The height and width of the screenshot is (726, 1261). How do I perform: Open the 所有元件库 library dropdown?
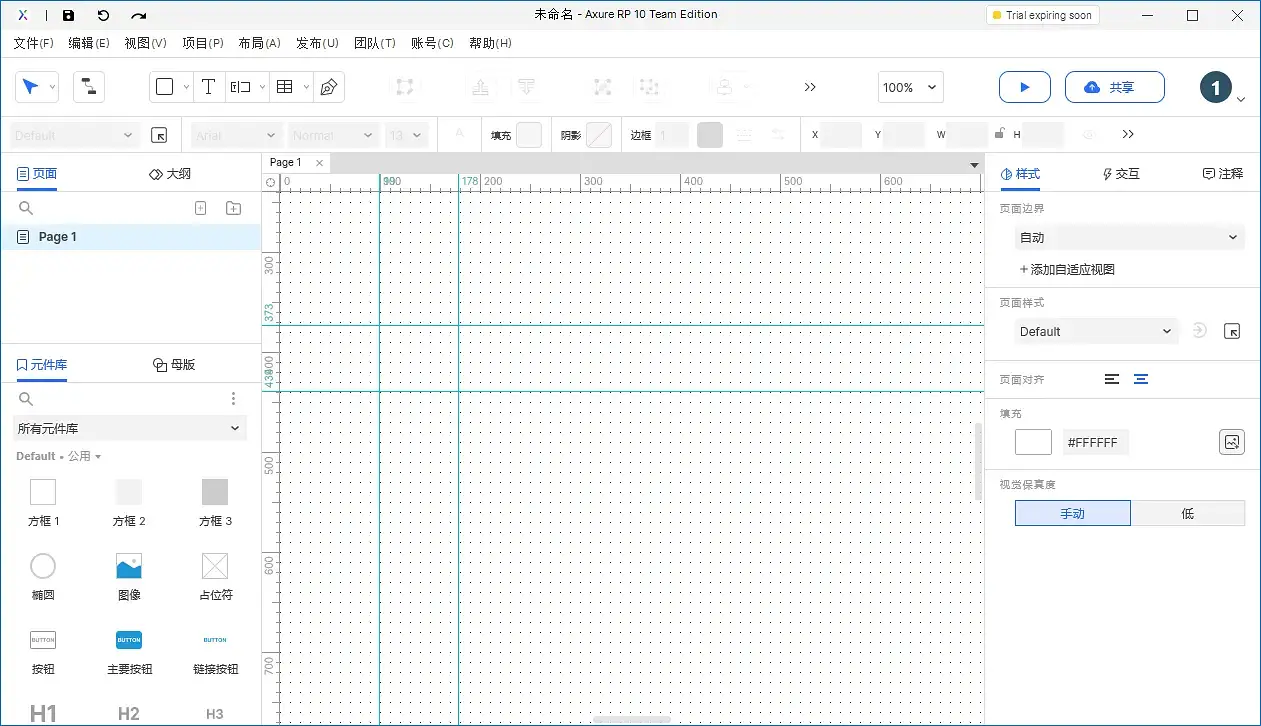coord(129,428)
